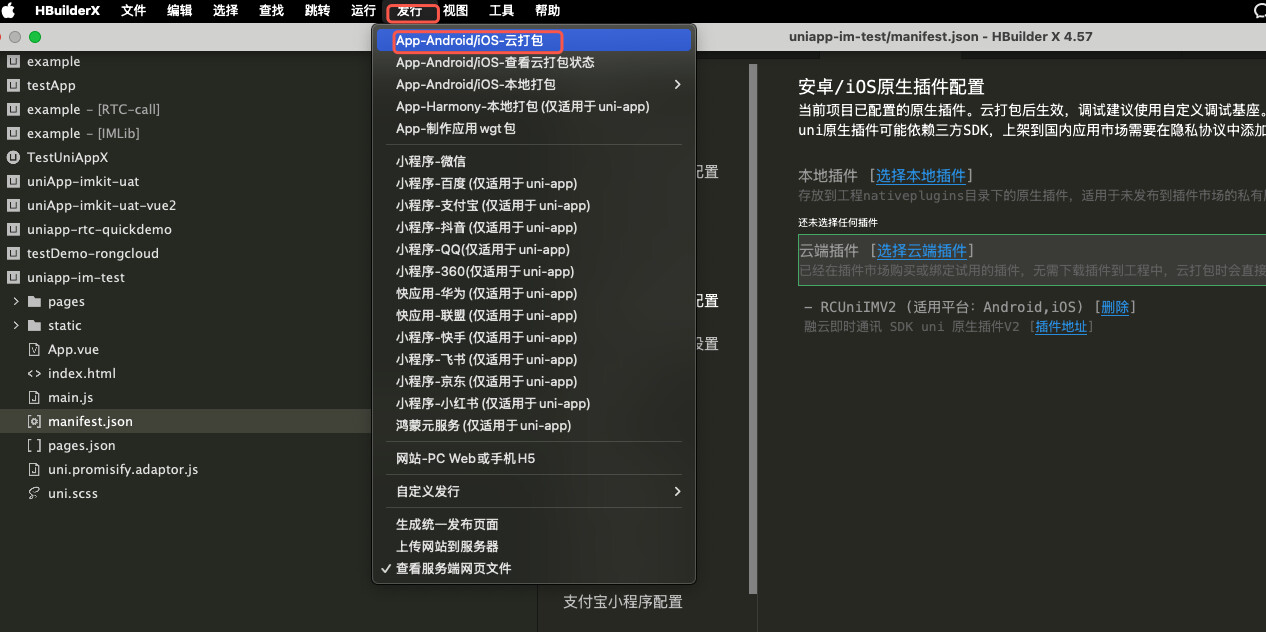1266x632 pixels.
Task: Click the folder icon beside static
Action: click(35, 326)
